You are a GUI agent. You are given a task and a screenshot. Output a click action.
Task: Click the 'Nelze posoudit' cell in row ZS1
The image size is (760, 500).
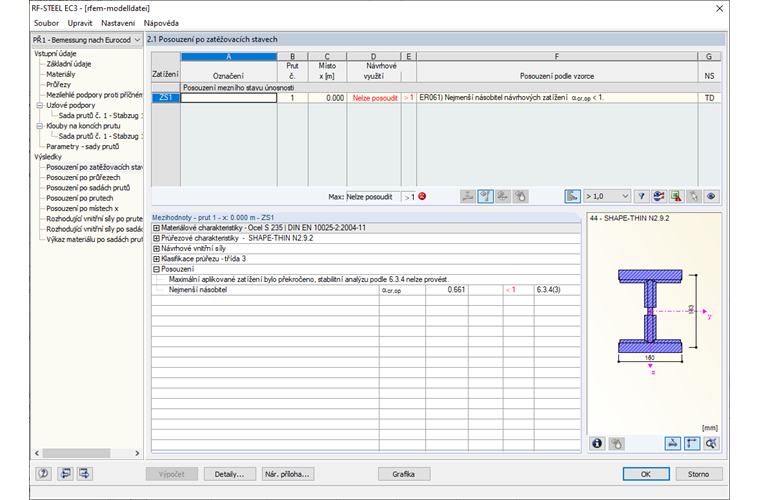pos(374,98)
